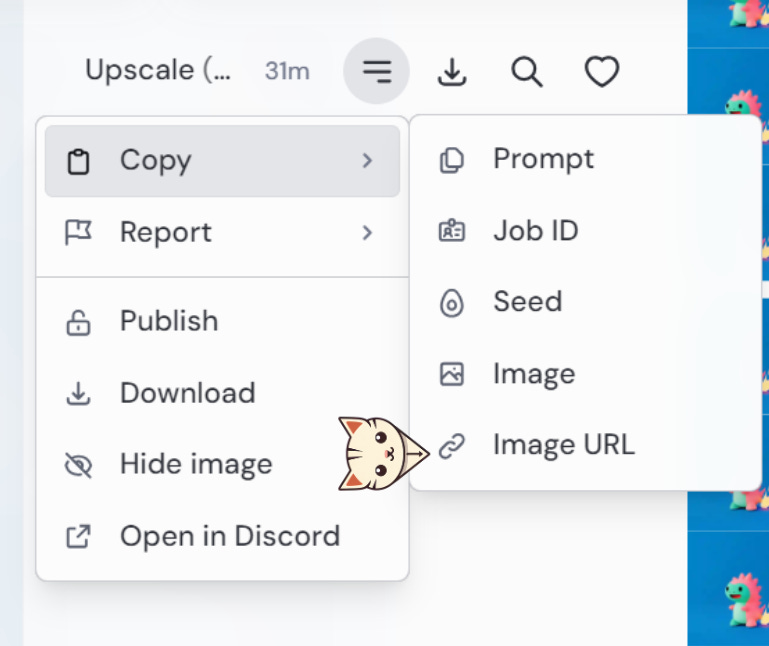Select the Copy menu entry
The height and width of the screenshot is (646, 769).
point(222,161)
